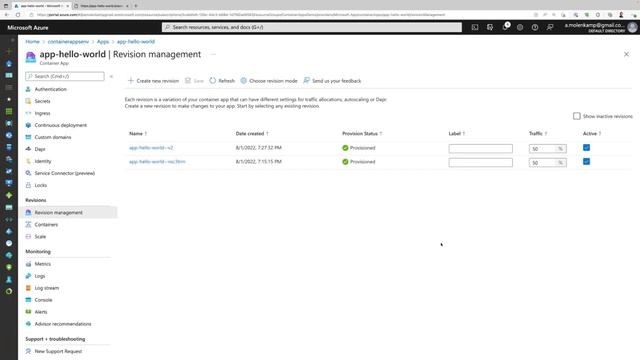Viewport: 640px width, 360px height.
Task: Uncheck Active for revision created 7:15:15 PM
Action: [x=586, y=162]
